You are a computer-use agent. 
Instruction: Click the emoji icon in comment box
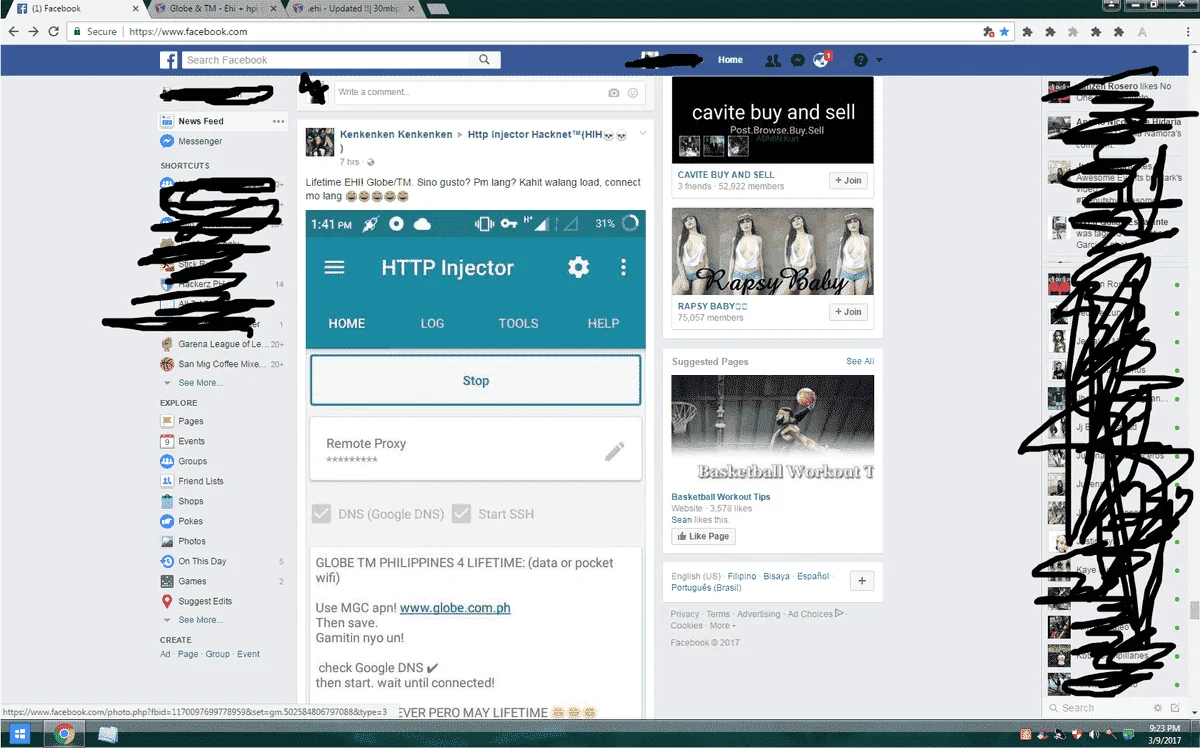632,92
